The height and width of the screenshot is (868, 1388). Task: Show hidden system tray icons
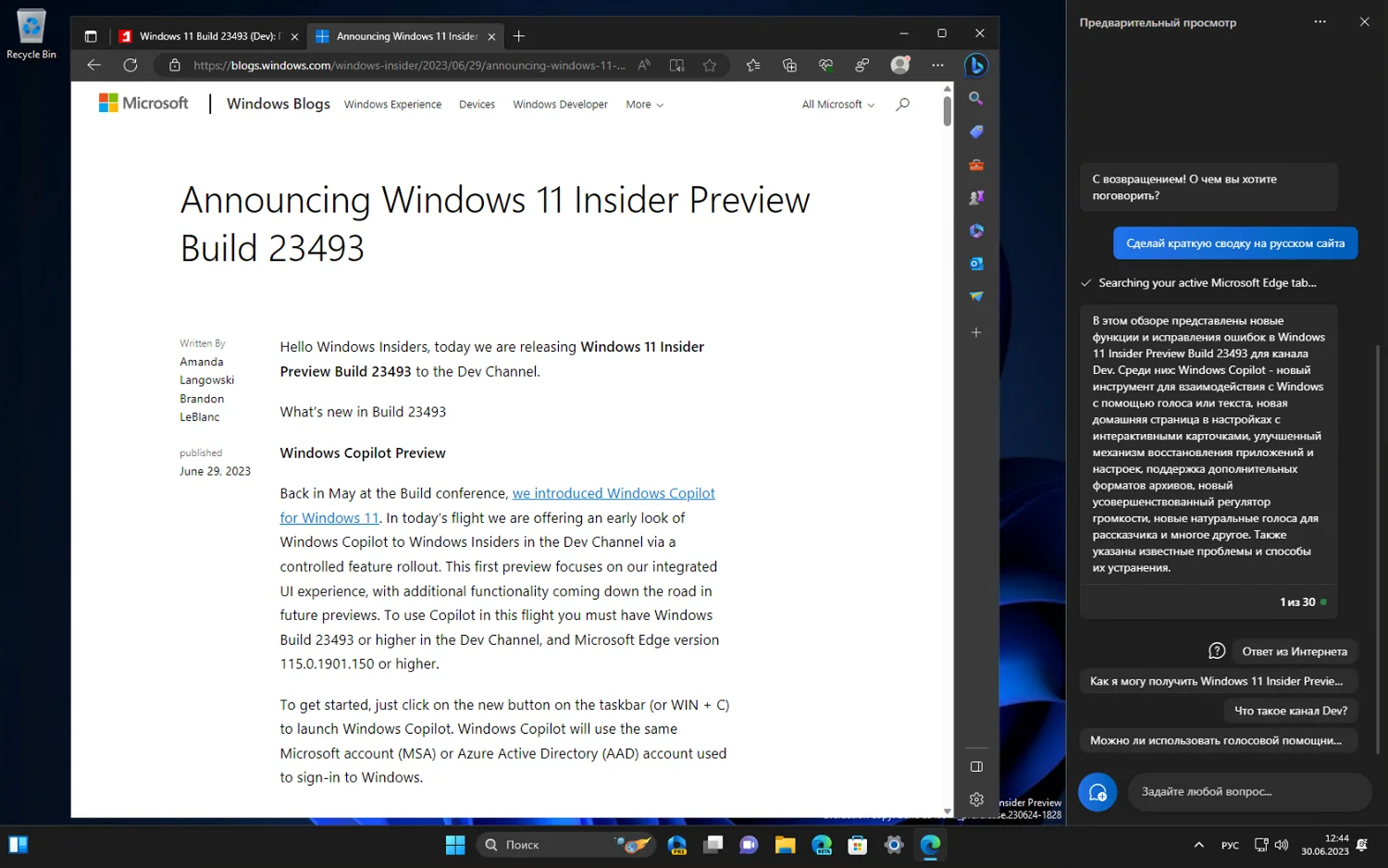pos(1198,845)
